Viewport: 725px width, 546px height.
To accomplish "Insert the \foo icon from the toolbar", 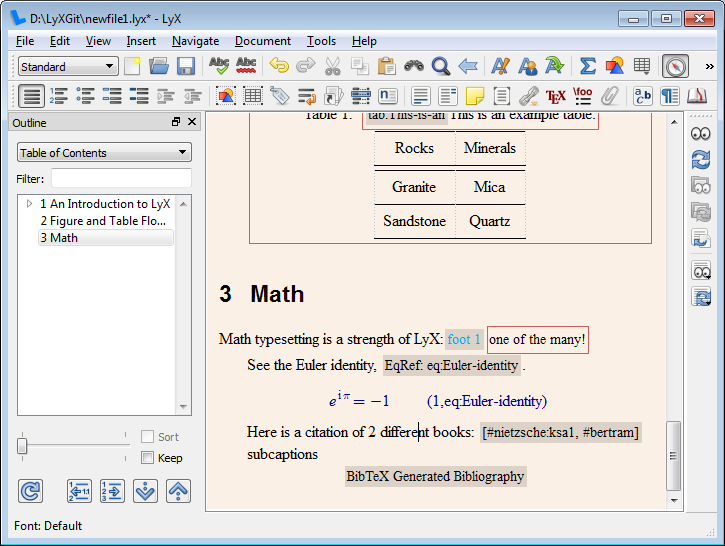I will point(583,96).
